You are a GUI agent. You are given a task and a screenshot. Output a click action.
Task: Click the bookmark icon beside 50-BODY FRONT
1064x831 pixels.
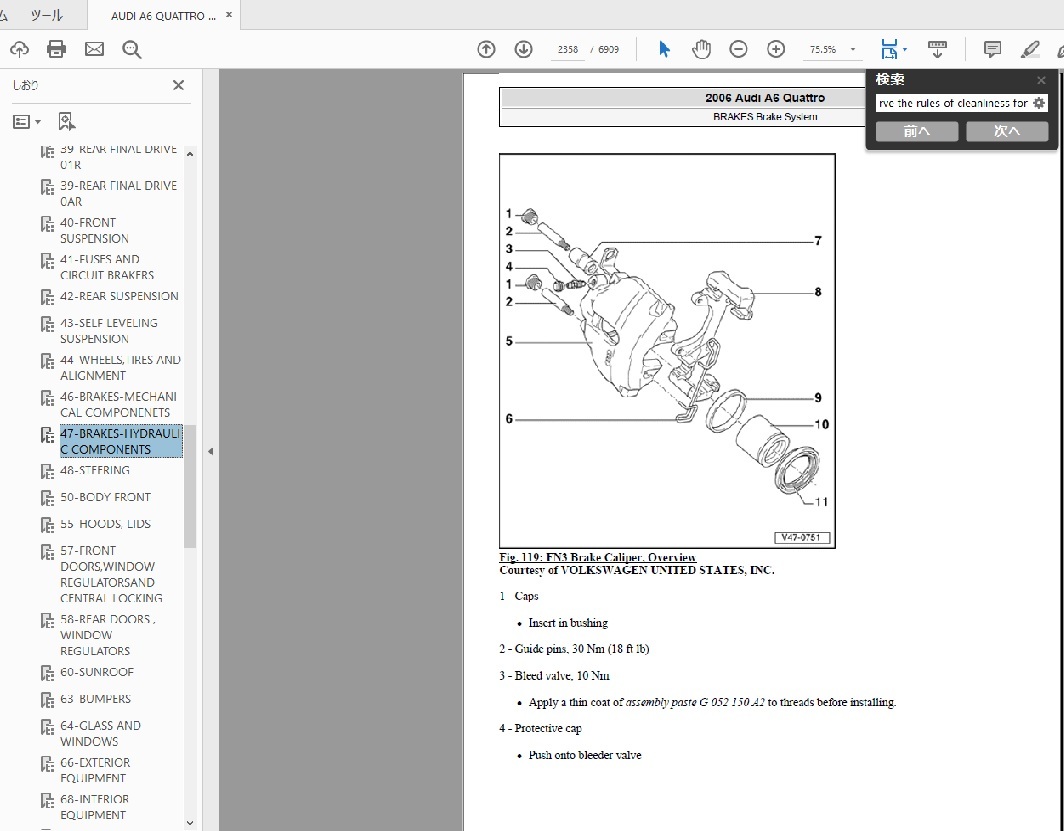pos(48,498)
